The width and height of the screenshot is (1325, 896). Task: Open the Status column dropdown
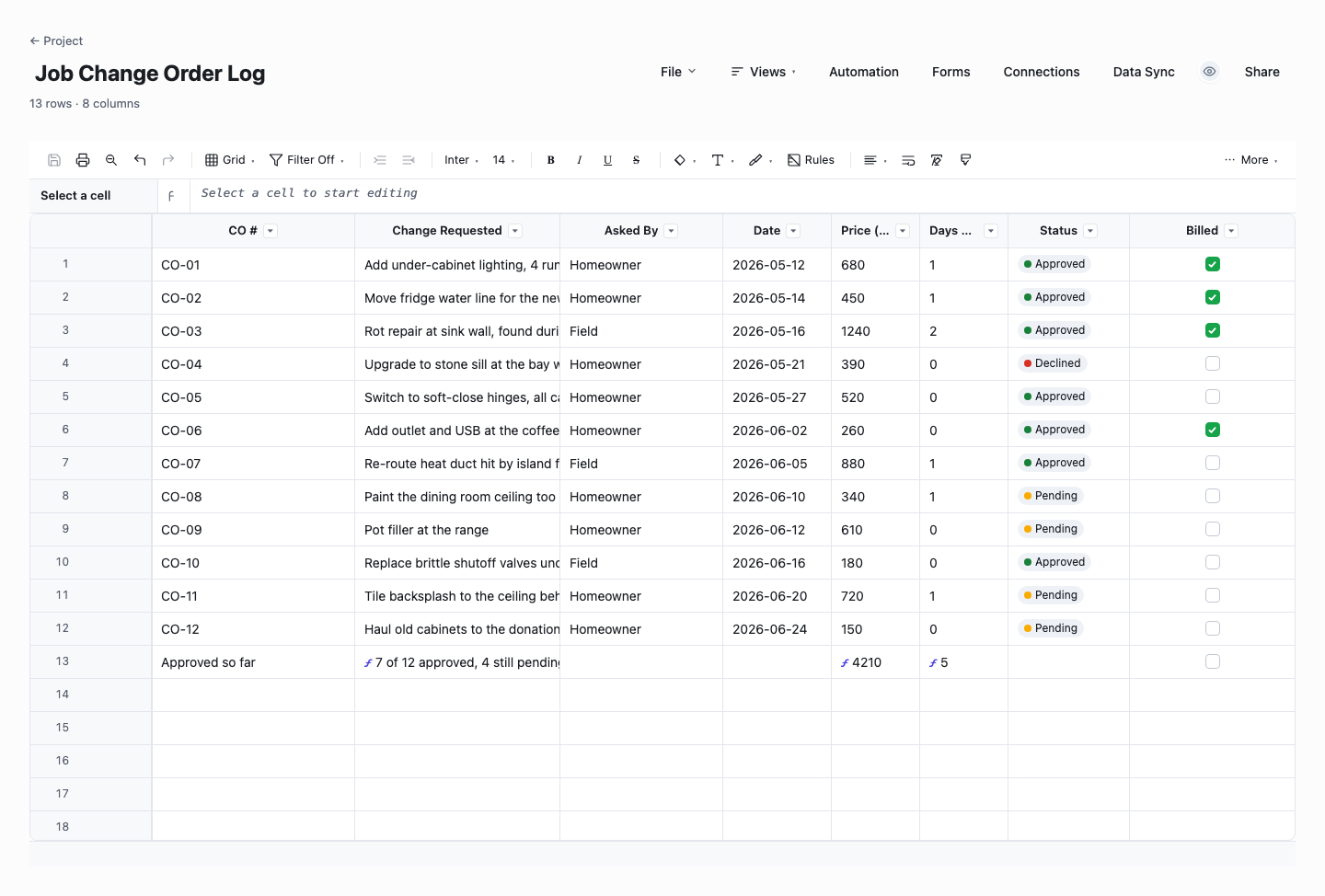1090,231
